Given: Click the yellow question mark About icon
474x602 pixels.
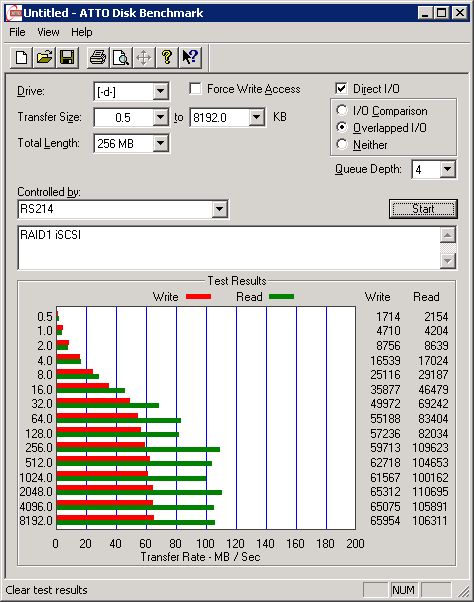Looking at the screenshot, I should [167, 58].
